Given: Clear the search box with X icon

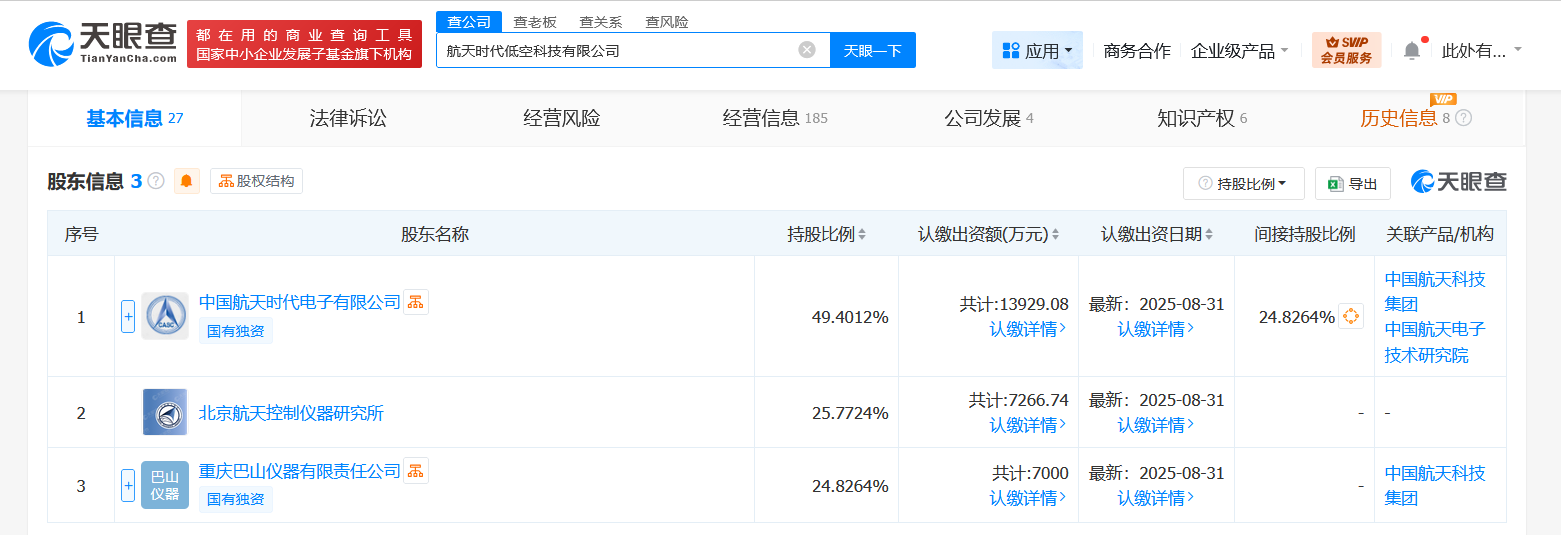Looking at the screenshot, I should pyautogui.click(x=807, y=50).
